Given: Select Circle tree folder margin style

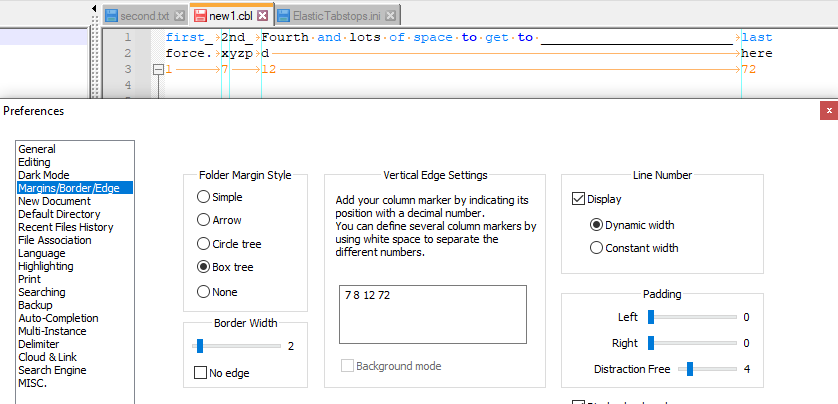Looking at the screenshot, I should [204, 244].
